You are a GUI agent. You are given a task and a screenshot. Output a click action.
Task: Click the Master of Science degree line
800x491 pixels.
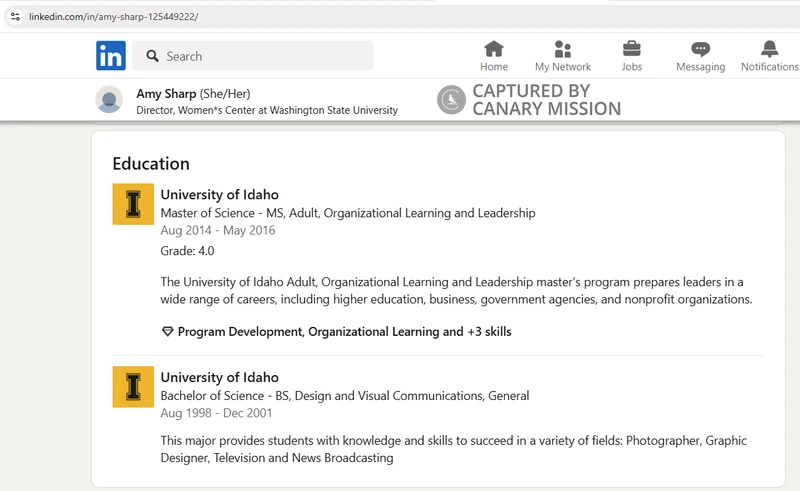pyautogui.click(x=347, y=213)
